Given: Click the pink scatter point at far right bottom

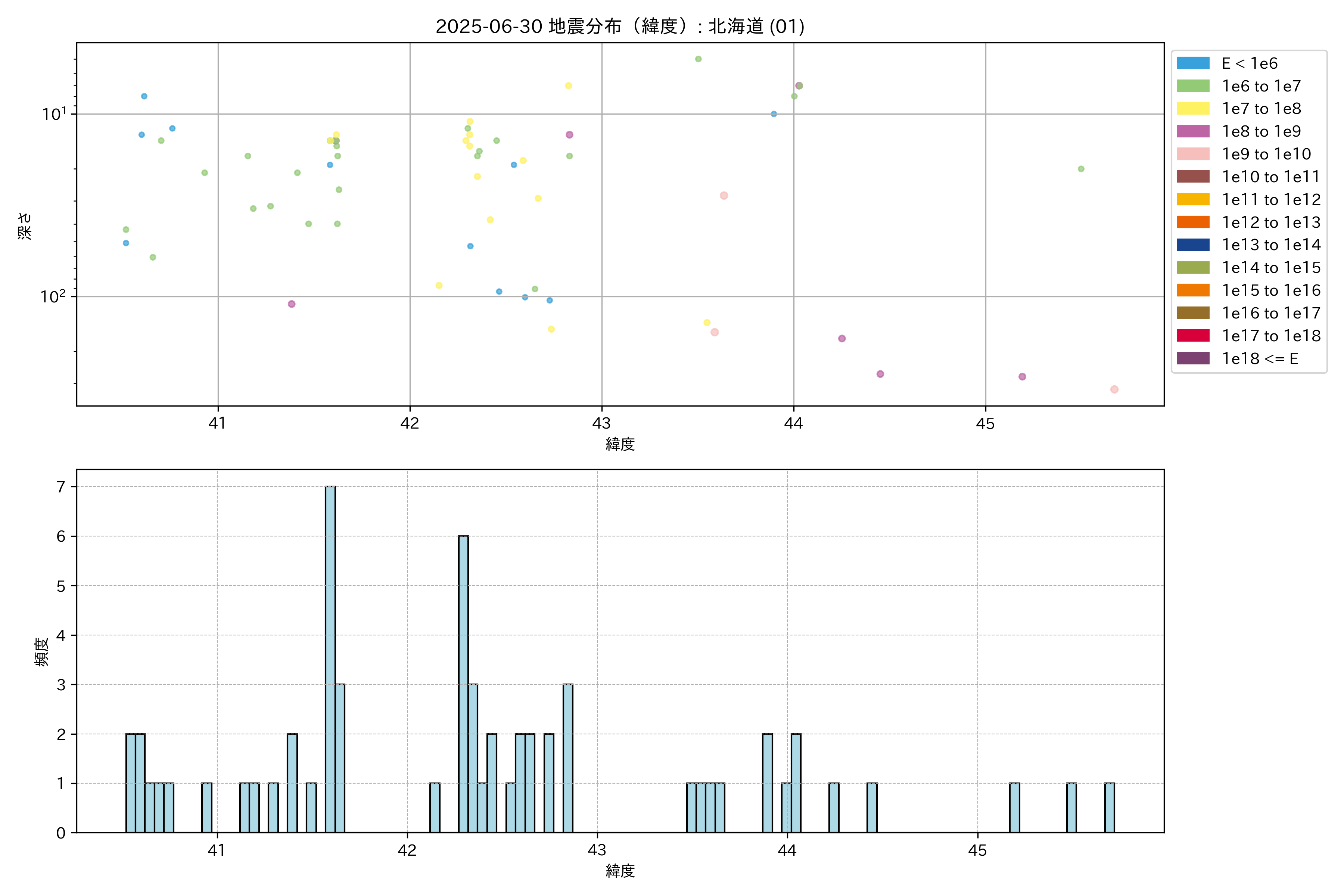Looking at the screenshot, I should coord(1114,389).
